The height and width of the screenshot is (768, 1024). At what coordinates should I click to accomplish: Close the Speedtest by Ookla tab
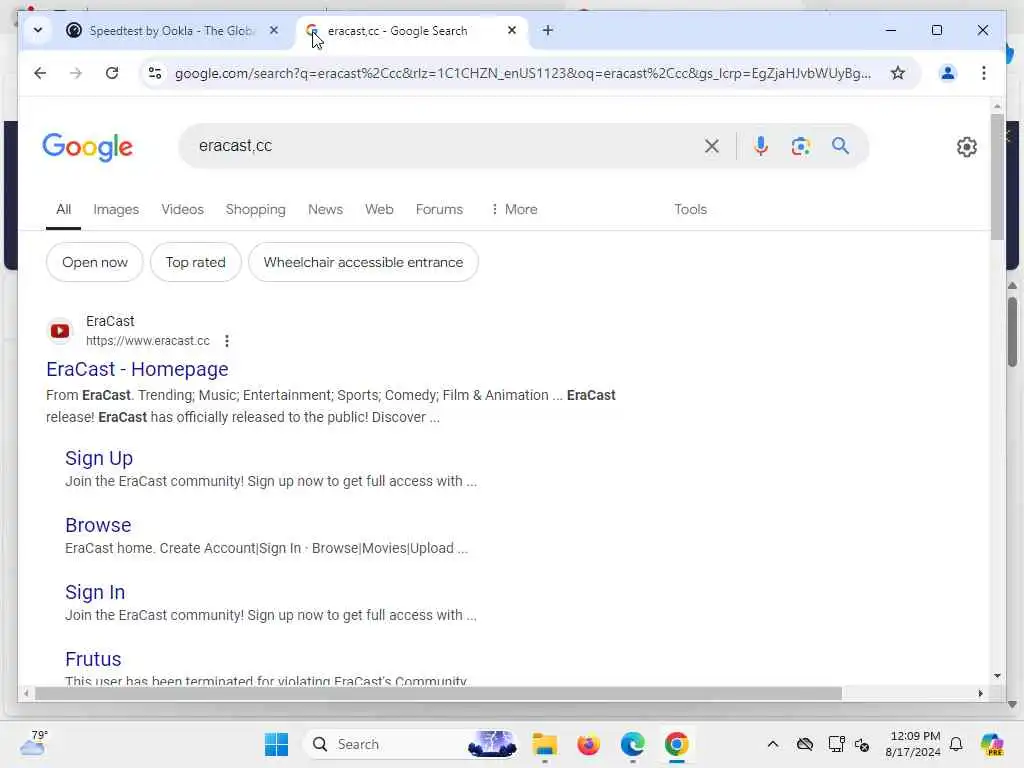pos(274,31)
